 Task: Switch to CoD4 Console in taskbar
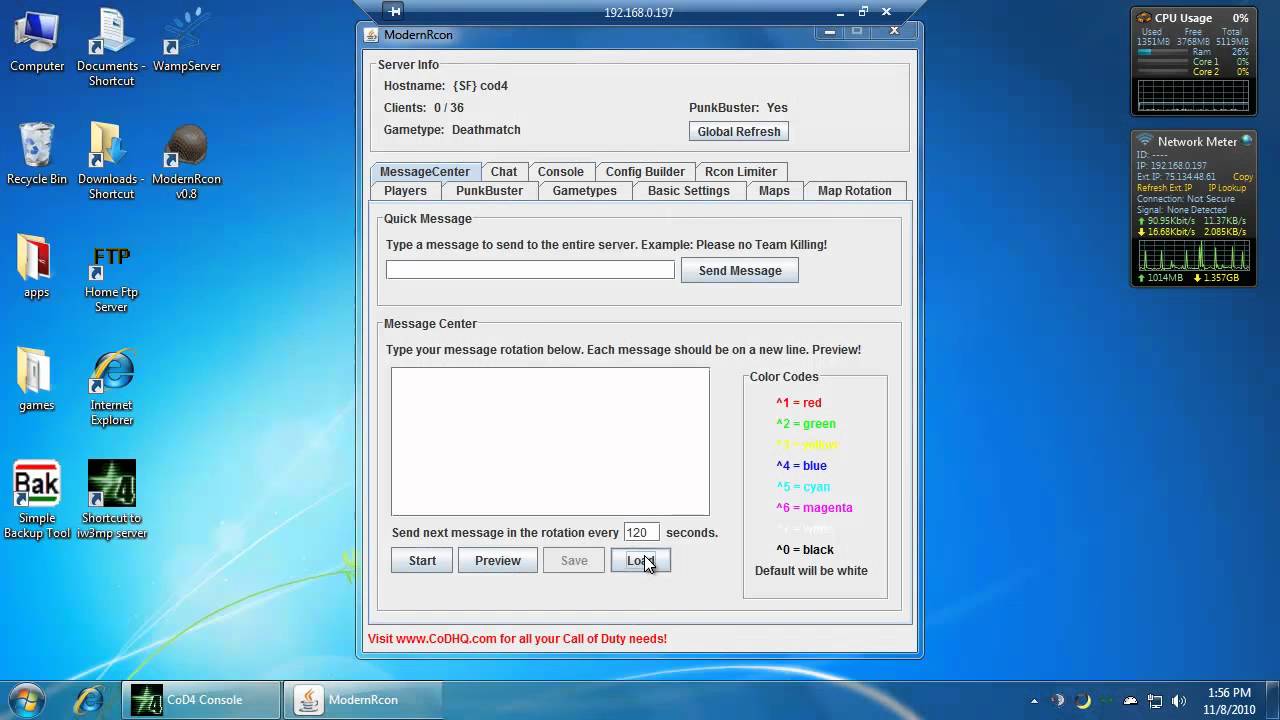(x=200, y=699)
